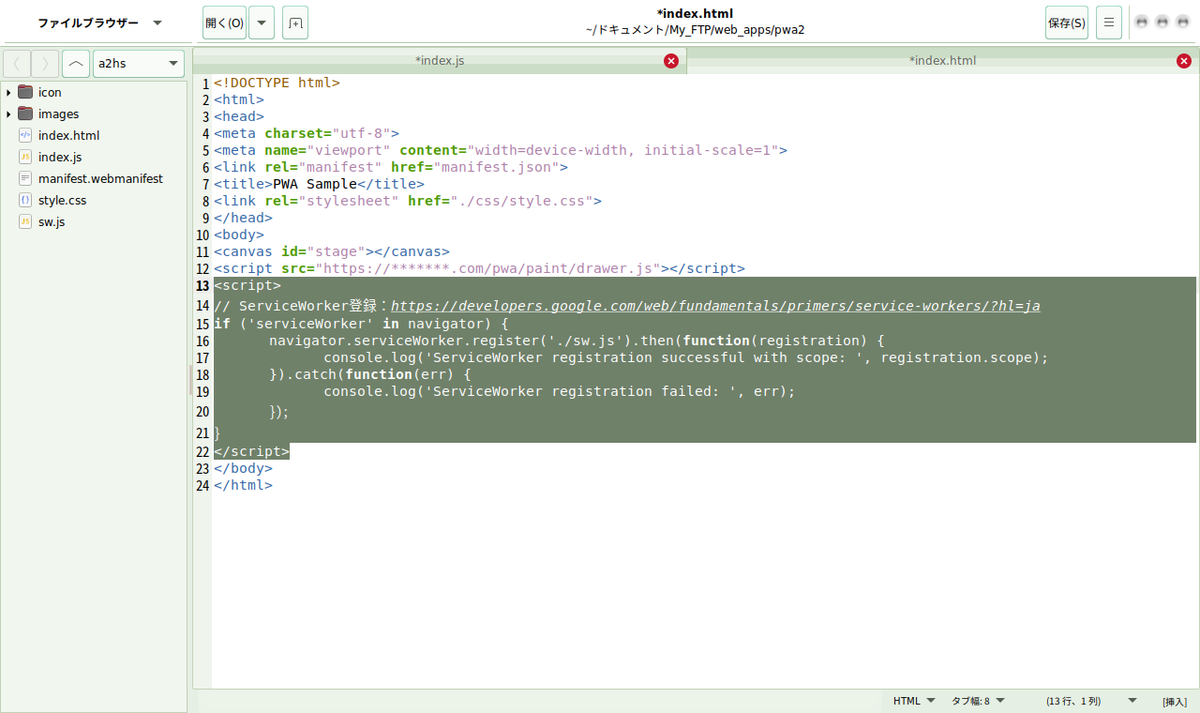Open the タブ幅: 8 tab width dropdown
1200x713 pixels.
click(x=978, y=701)
